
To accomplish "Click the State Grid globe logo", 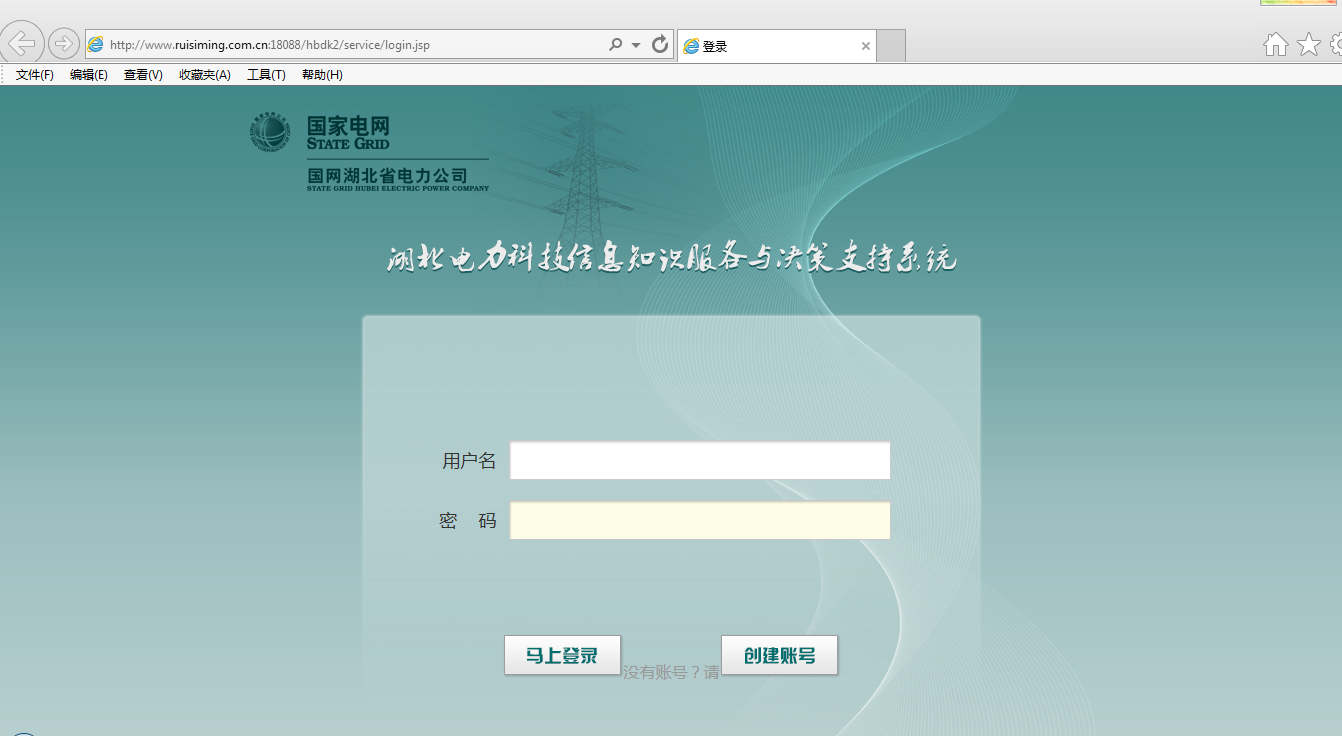I will point(270,133).
